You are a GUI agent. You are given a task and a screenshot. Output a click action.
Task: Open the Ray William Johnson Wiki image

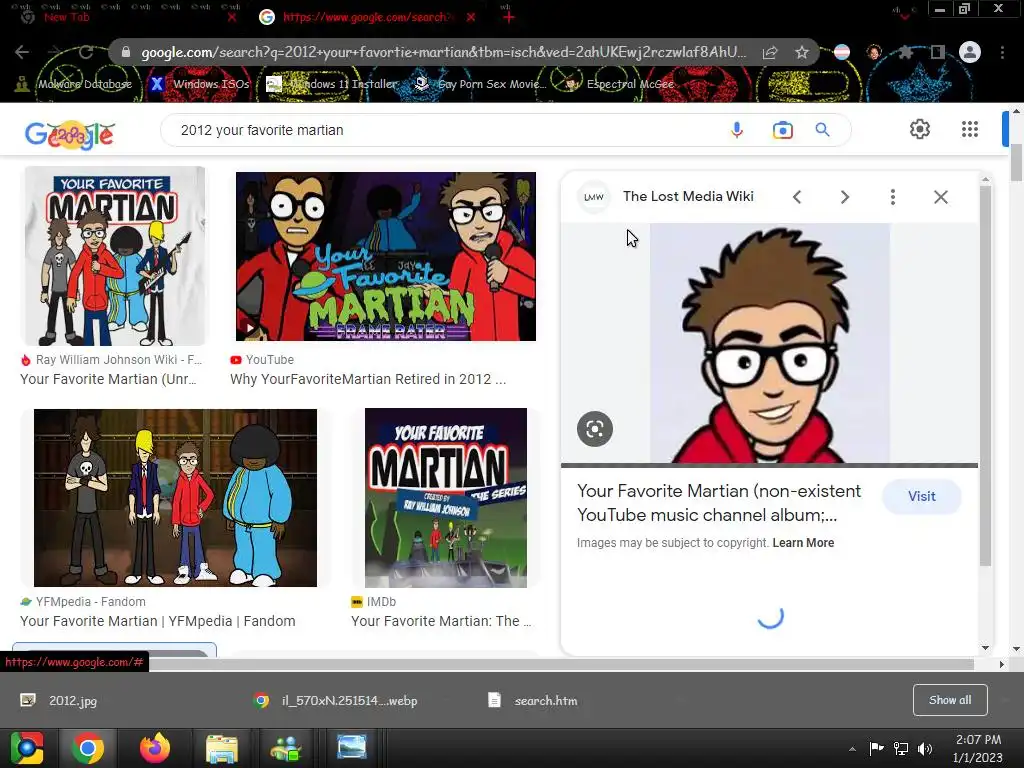tap(114, 256)
